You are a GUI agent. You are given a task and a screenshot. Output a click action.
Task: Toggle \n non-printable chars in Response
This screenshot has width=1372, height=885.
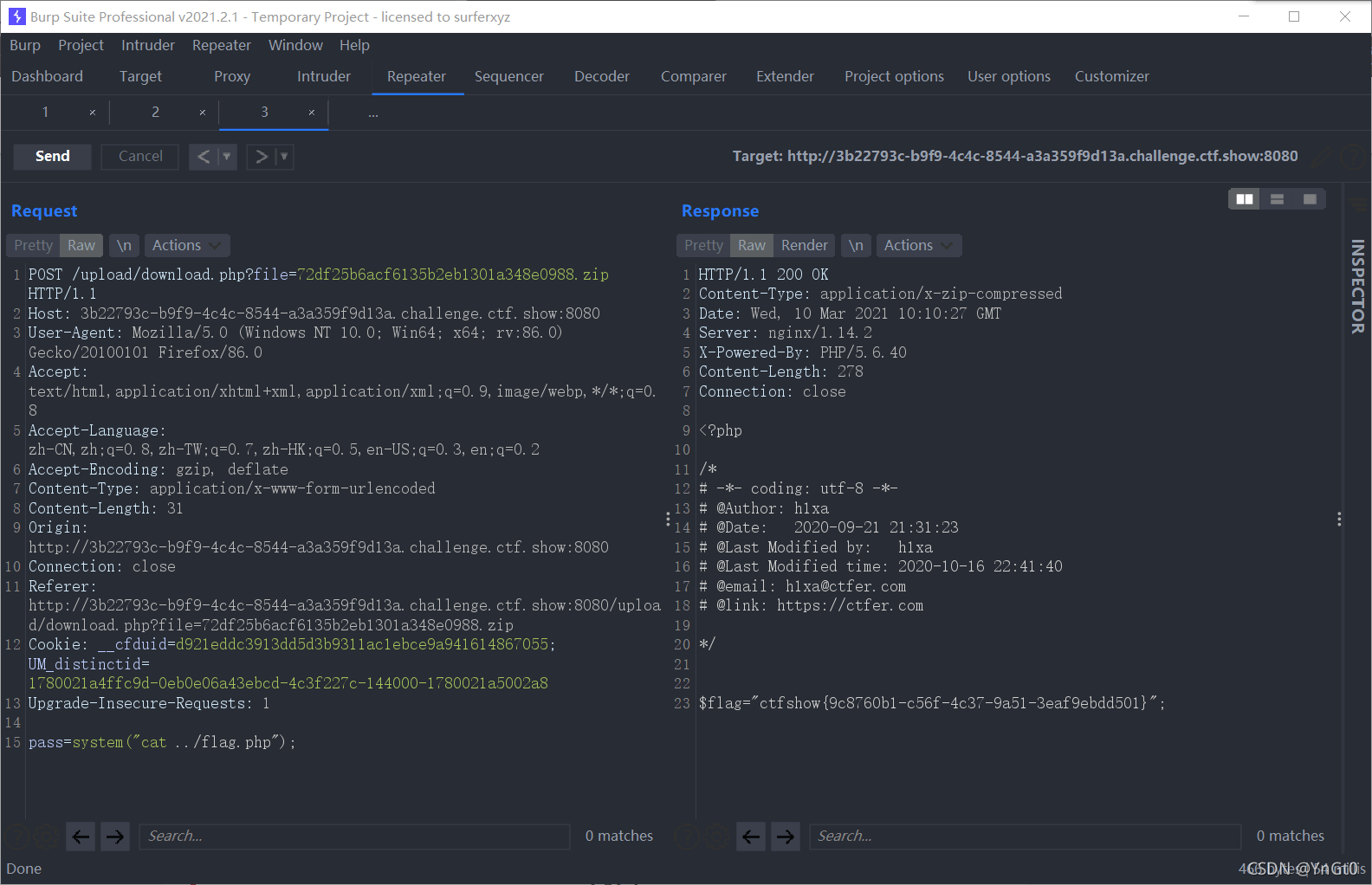click(856, 245)
